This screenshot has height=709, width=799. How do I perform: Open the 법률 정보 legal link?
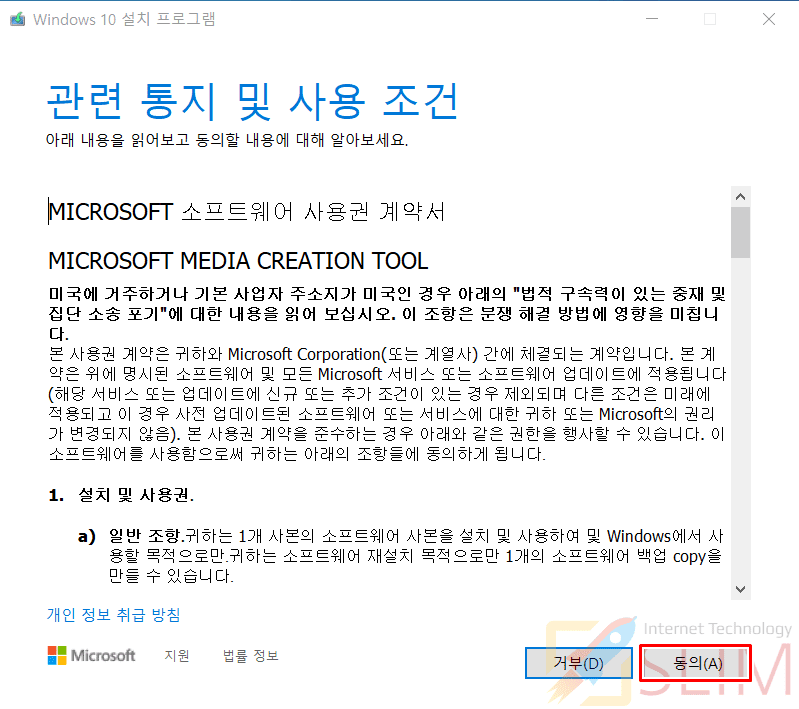click(251, 655)
